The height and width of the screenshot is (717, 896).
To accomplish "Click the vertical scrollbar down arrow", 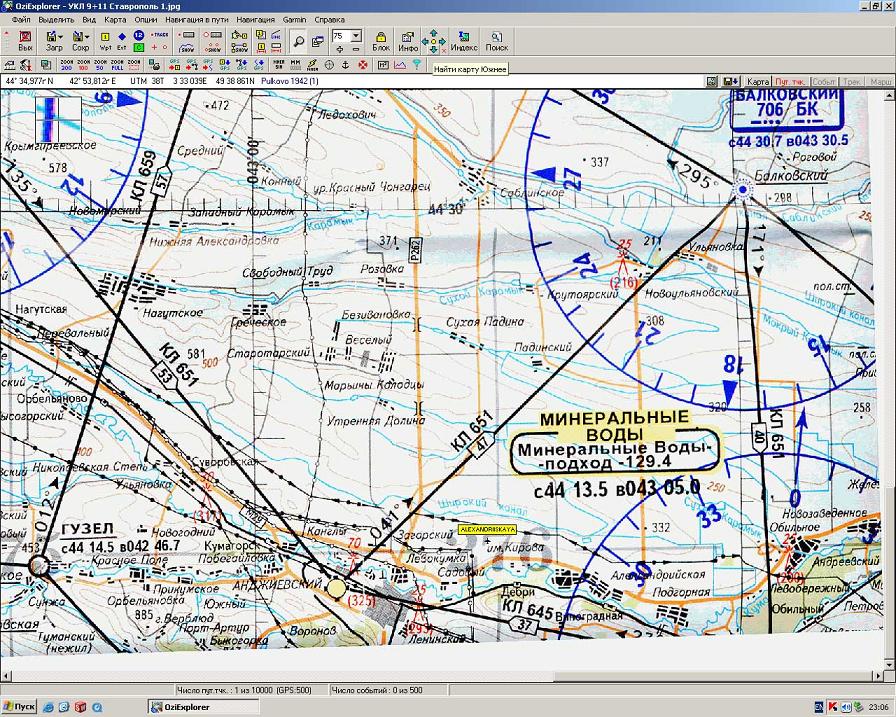I will click(x=889, y=664).
